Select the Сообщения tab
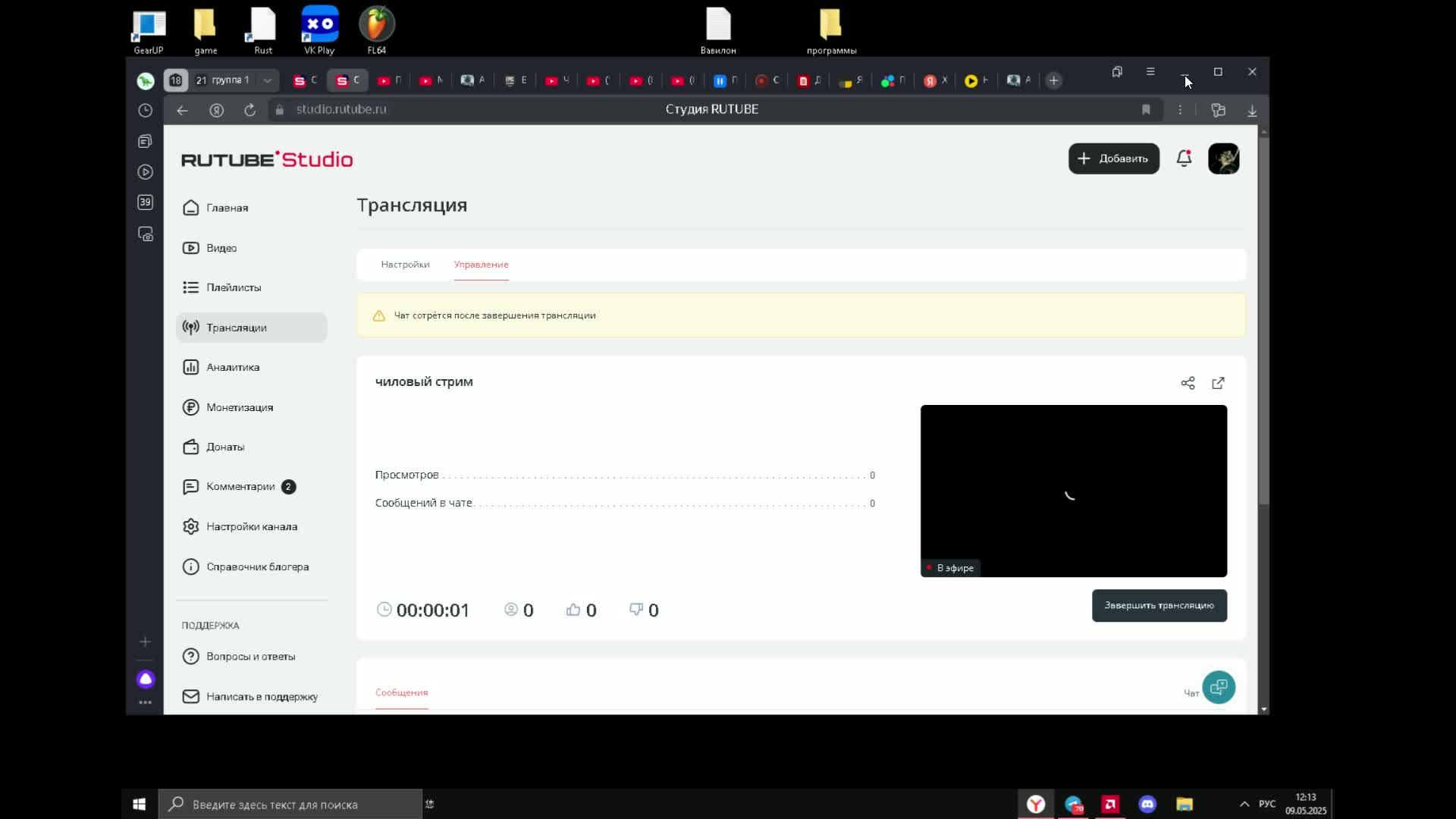Screen dimensions: 1456x819 click(x=401, y=692)
